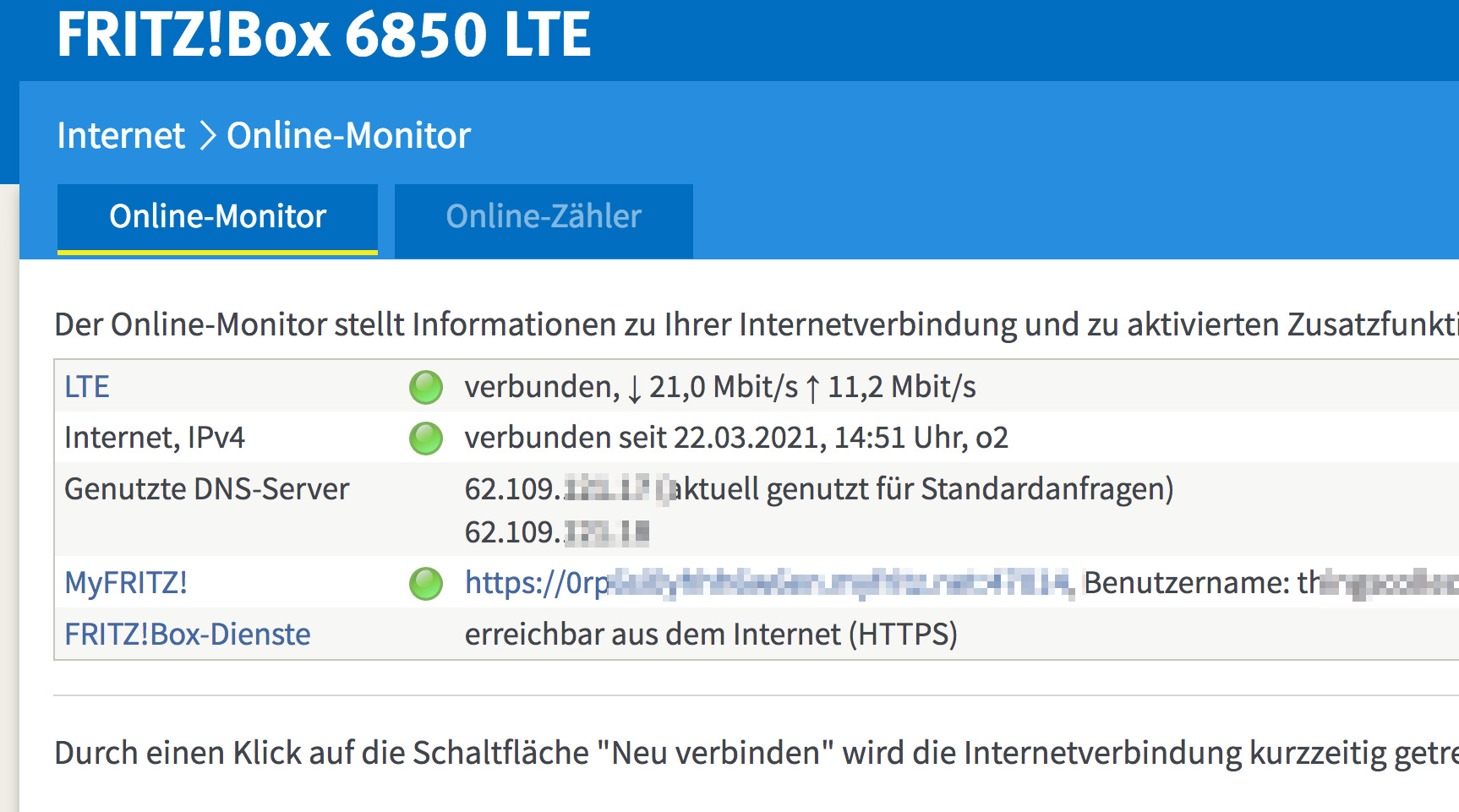Open the LTE link
The image size is (1459, 812).
[87, 387]
